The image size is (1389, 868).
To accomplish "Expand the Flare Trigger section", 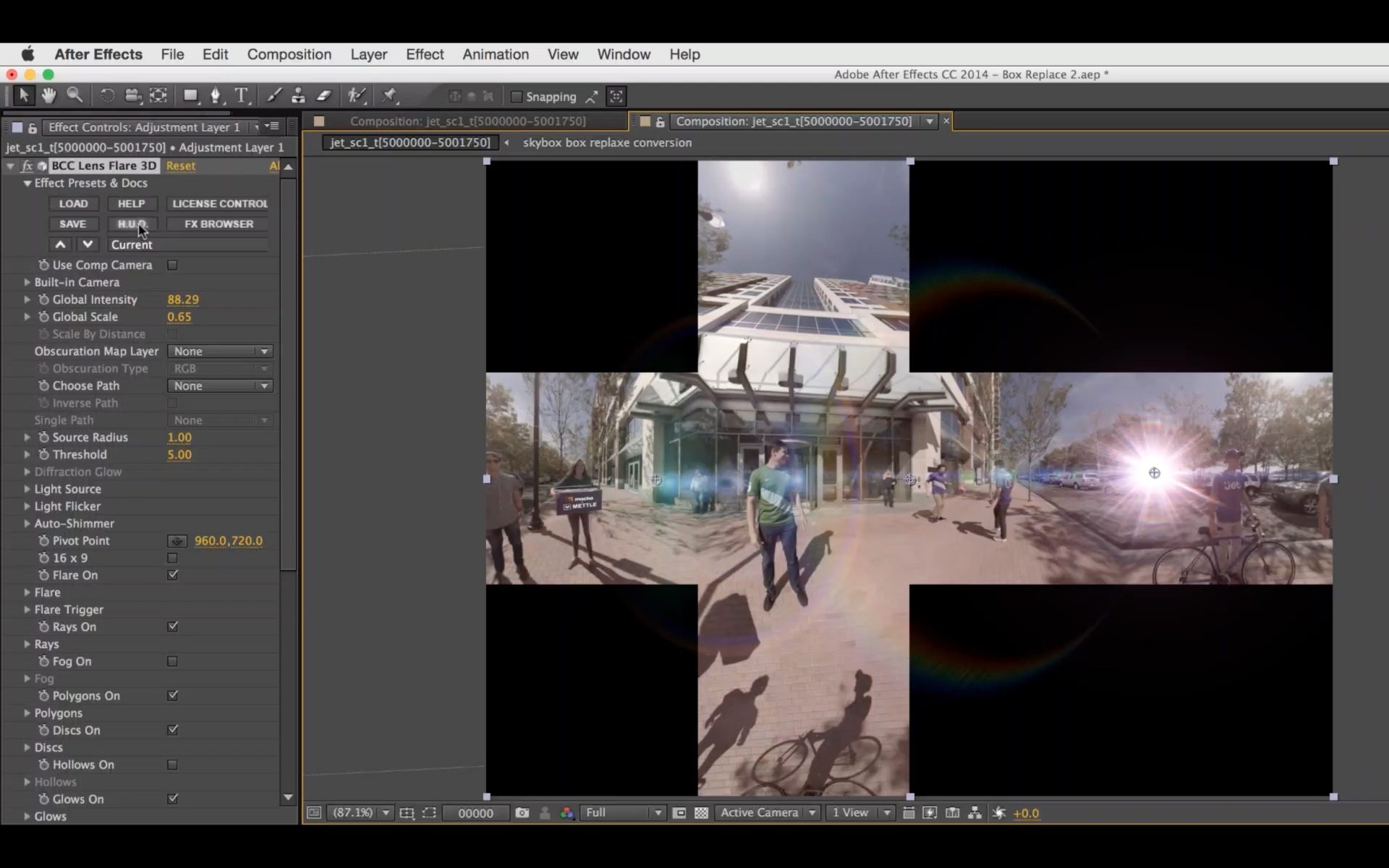I will 27,609.
